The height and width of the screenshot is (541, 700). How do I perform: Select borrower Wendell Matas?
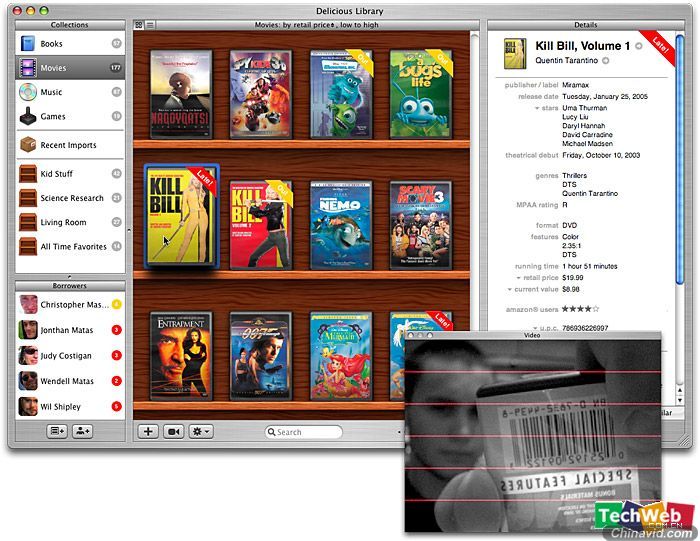pos(70,381)
